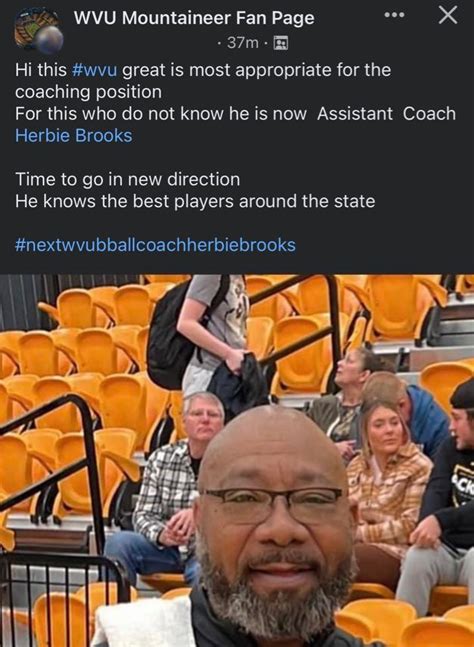
Task: Close the post viewer with the X
Action: pyautogui.click(x=448, y=16)
